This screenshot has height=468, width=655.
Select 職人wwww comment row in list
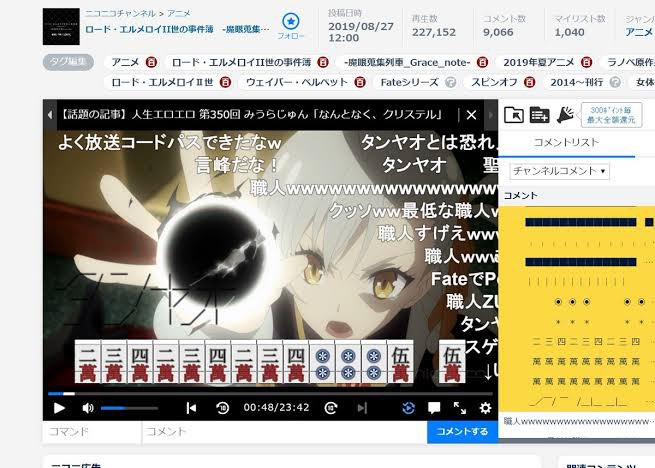click(x=578, y=421)
